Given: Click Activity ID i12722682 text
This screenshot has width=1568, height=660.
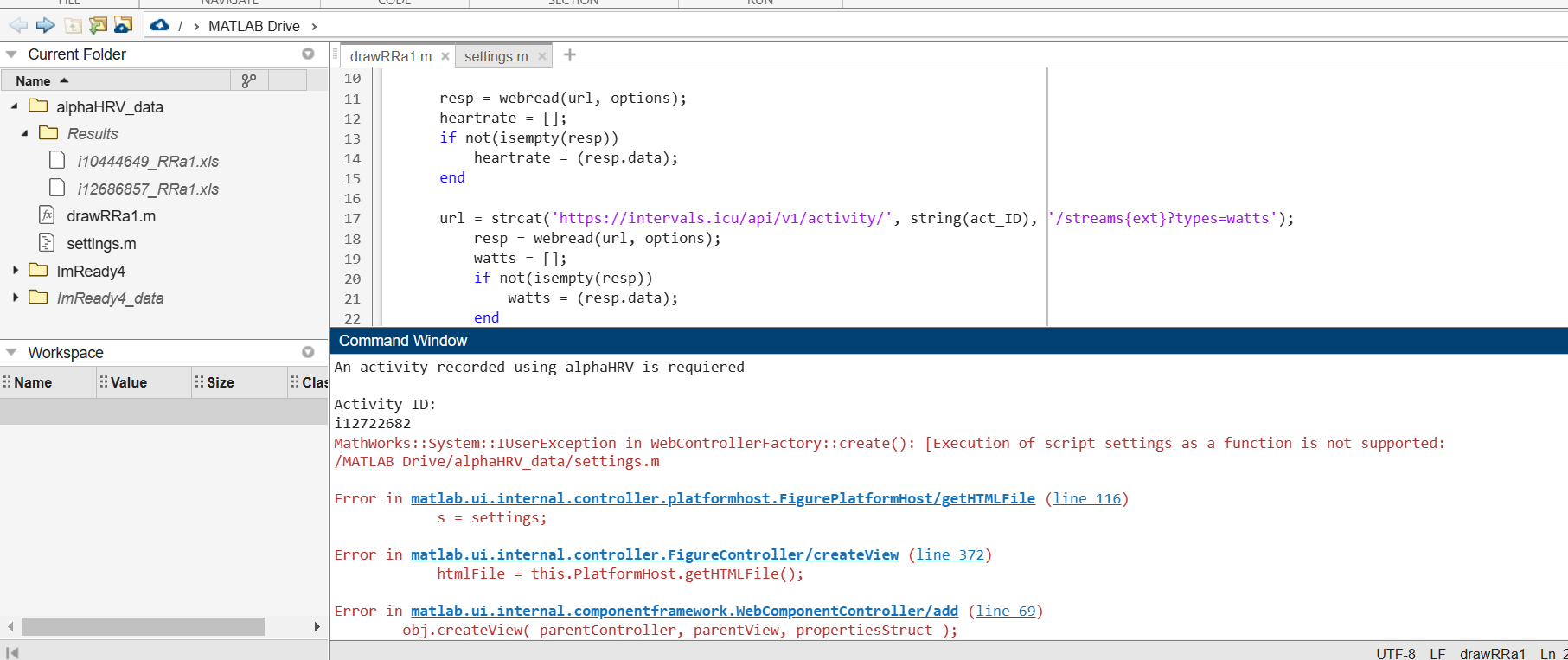Looking at the screenshot, I should (x=373, y=423).
